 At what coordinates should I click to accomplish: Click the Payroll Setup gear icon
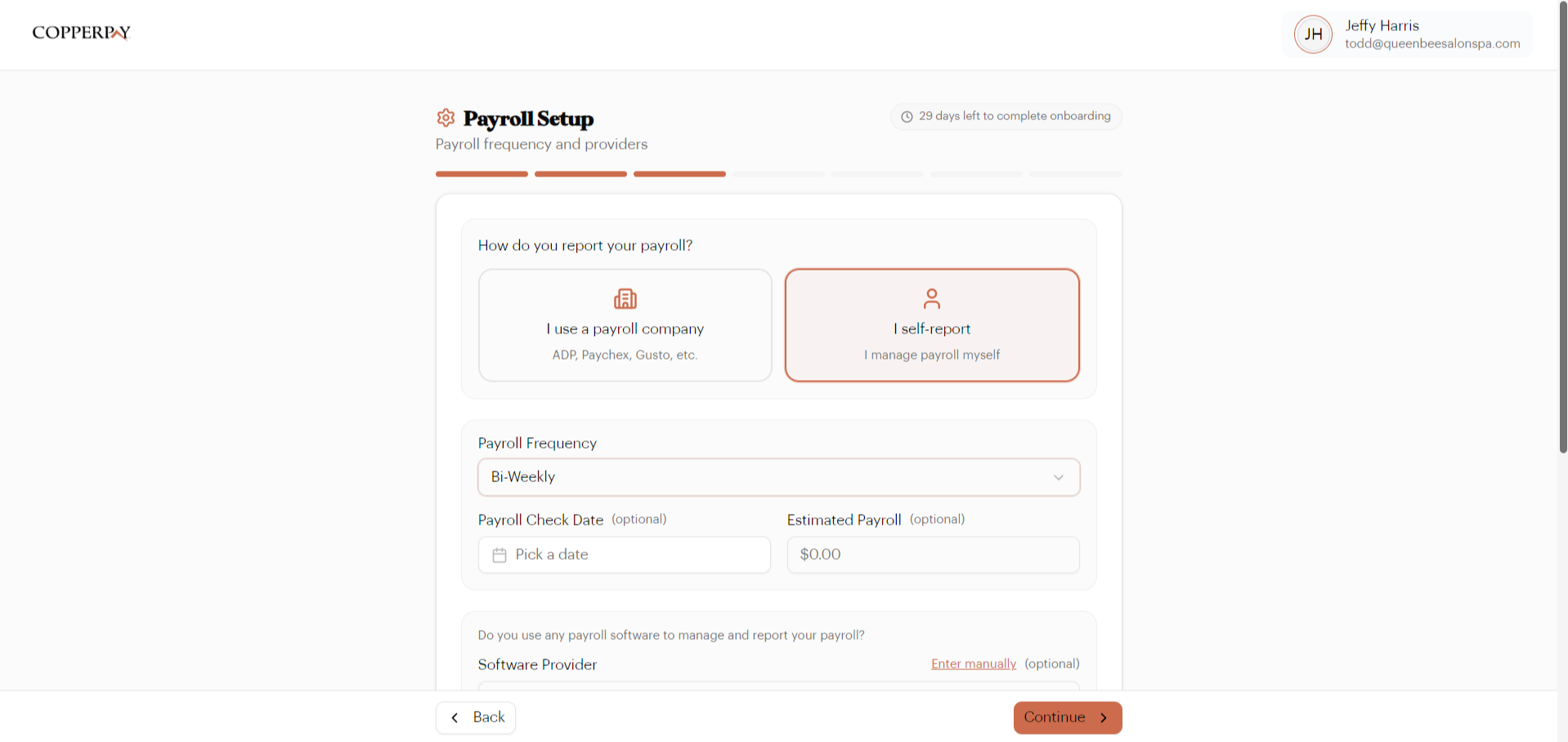[x=446, y=118]
